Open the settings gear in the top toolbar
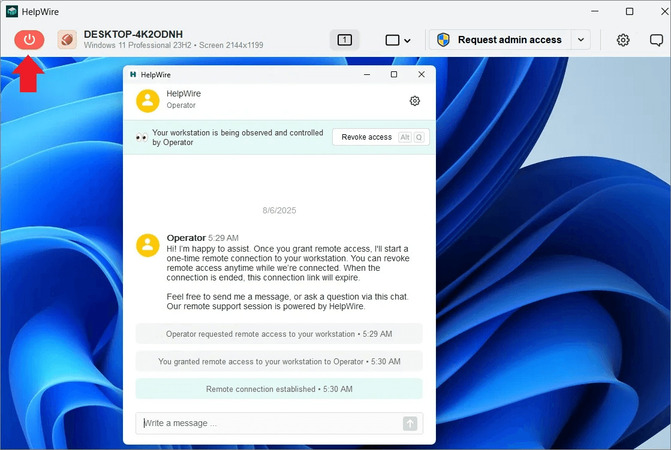Viewport: 671px width, 450px height. (x=623, y=40)
